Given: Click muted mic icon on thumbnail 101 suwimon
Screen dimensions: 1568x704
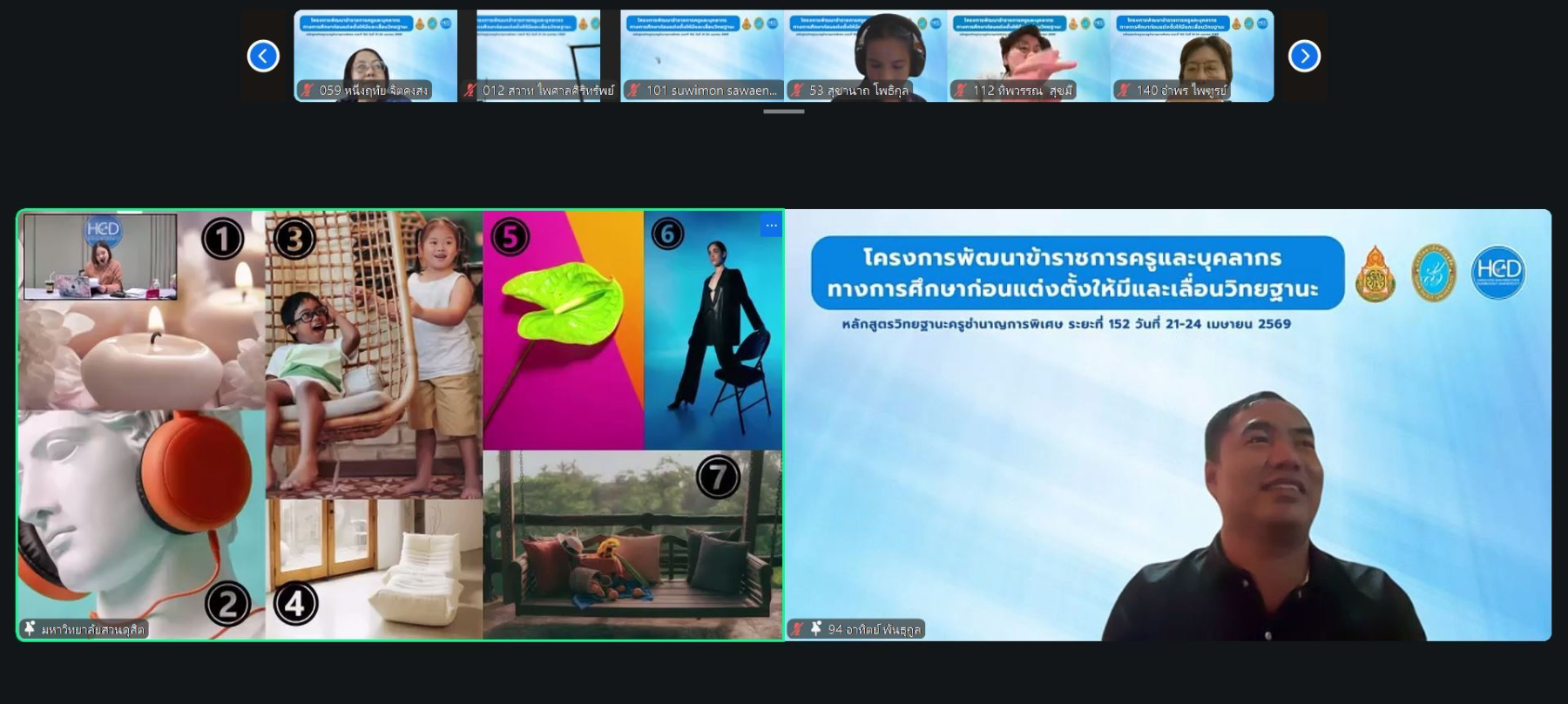Looking at the screenshot, I should click(633, 90).
